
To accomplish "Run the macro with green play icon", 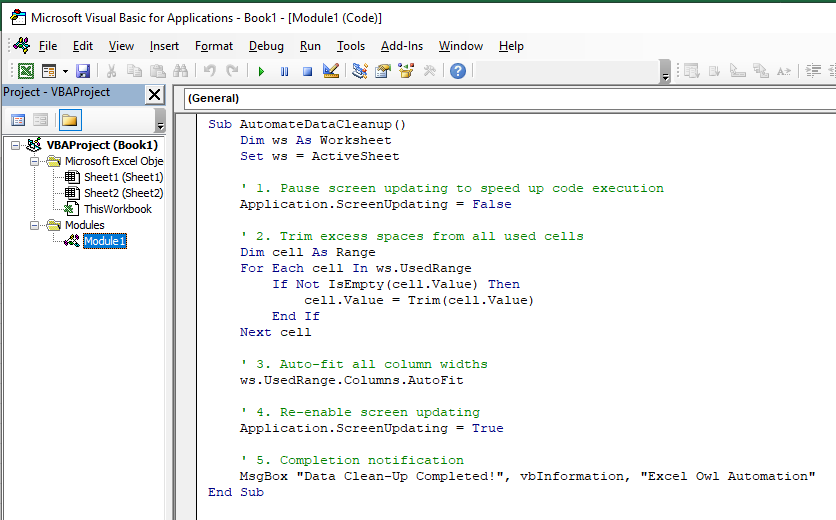I will (x=261, y=71).
